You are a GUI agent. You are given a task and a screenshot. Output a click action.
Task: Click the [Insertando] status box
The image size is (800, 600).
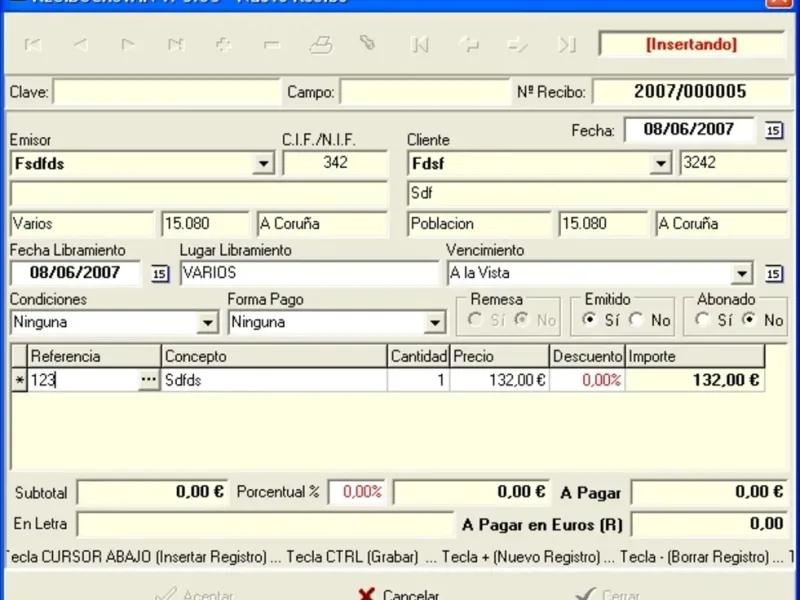(x=691, y=44)
